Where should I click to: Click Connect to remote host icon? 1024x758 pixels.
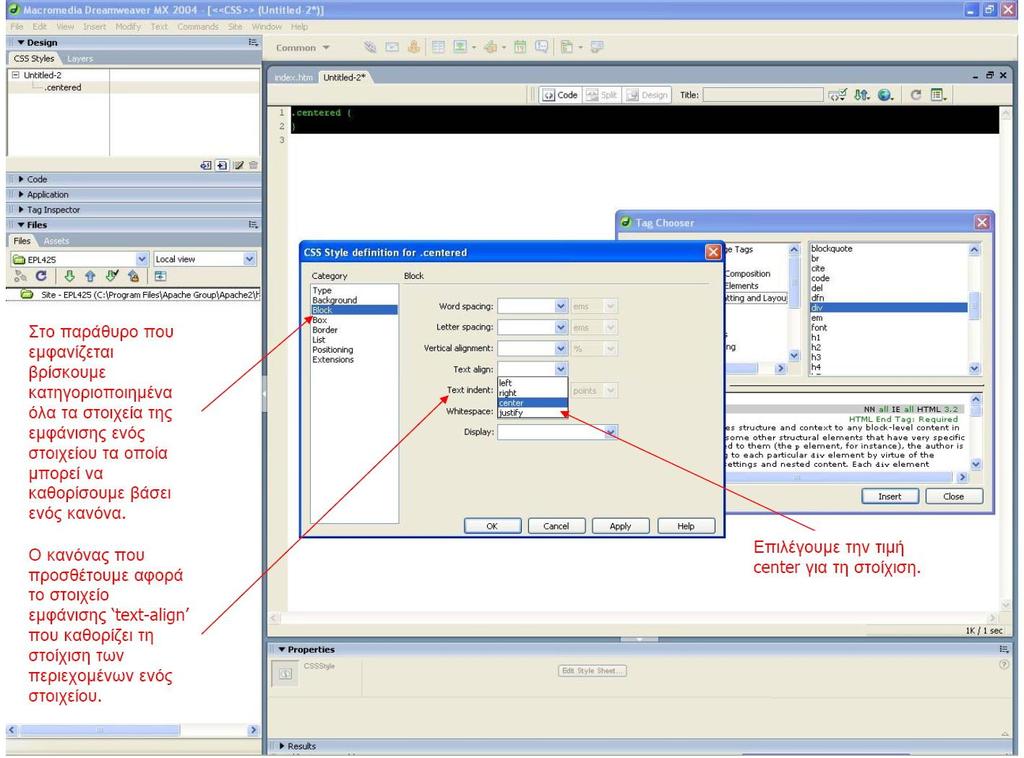click(x=20, y=276)
